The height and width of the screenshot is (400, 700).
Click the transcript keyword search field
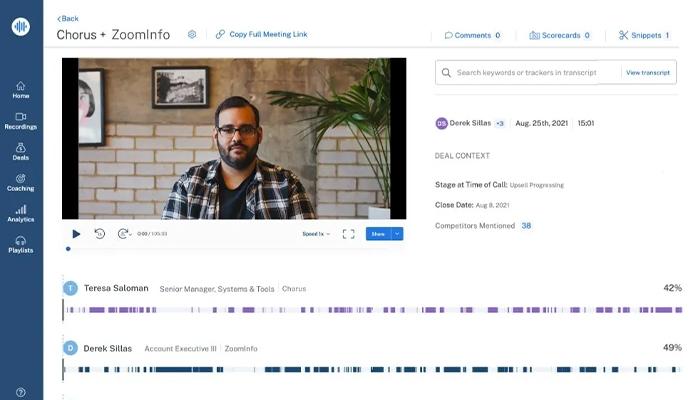tap(527, 72)
